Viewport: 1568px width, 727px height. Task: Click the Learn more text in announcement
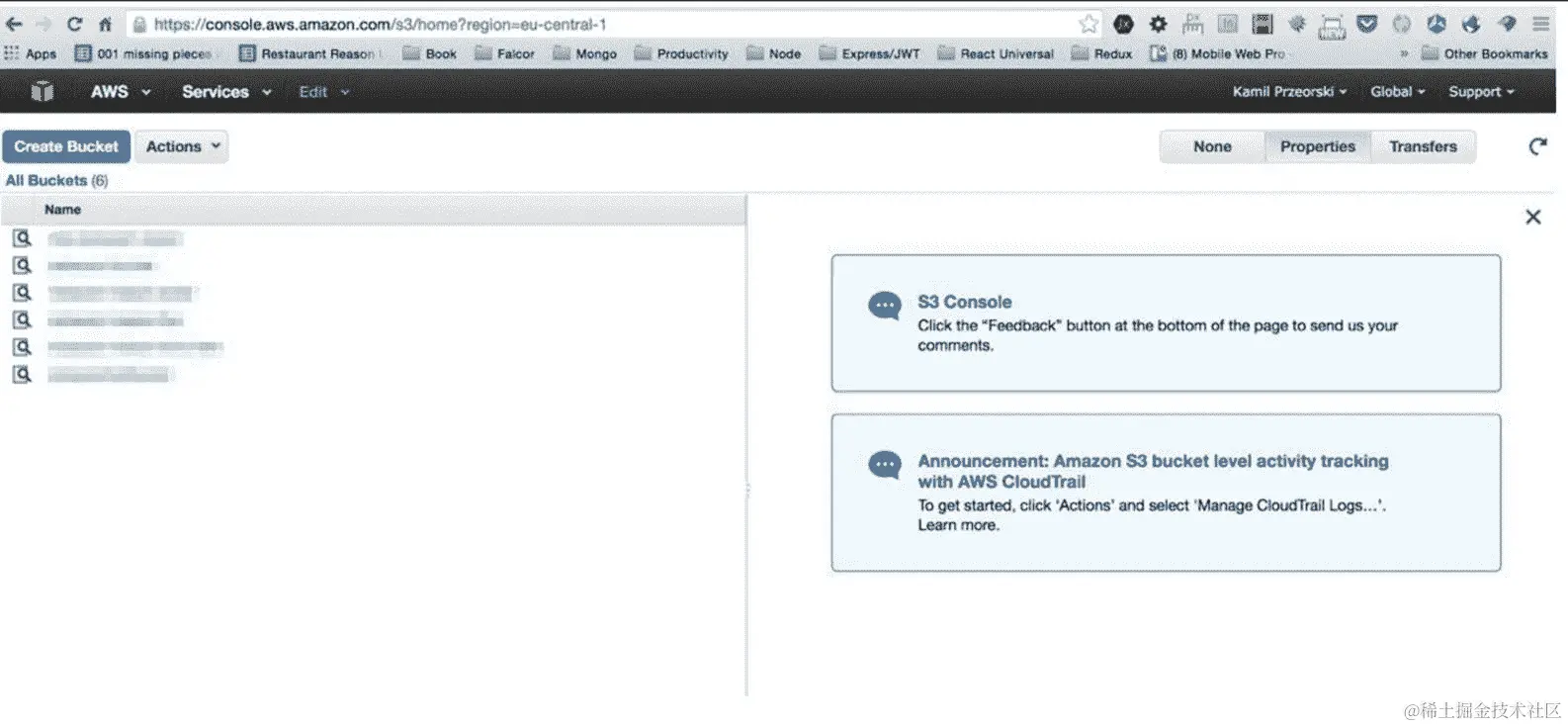[958, 525]
